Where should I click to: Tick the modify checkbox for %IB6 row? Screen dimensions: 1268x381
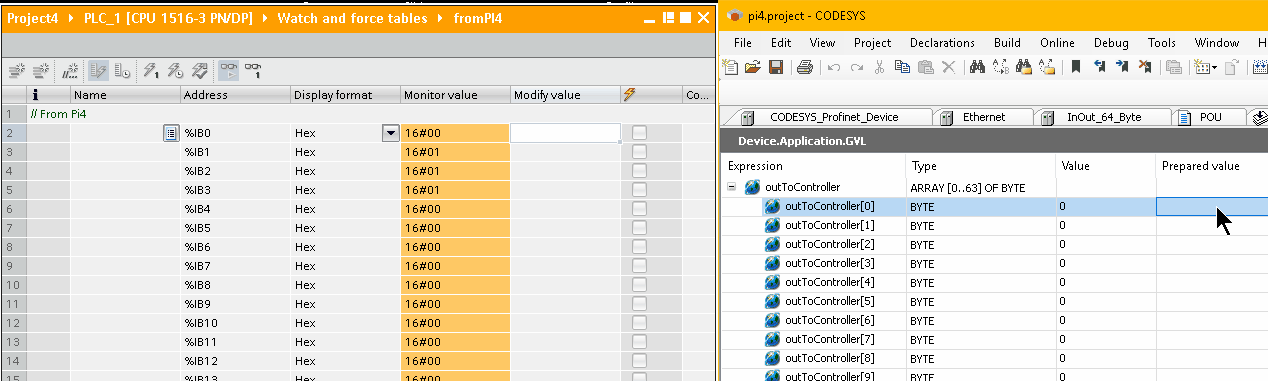(640, 247)
